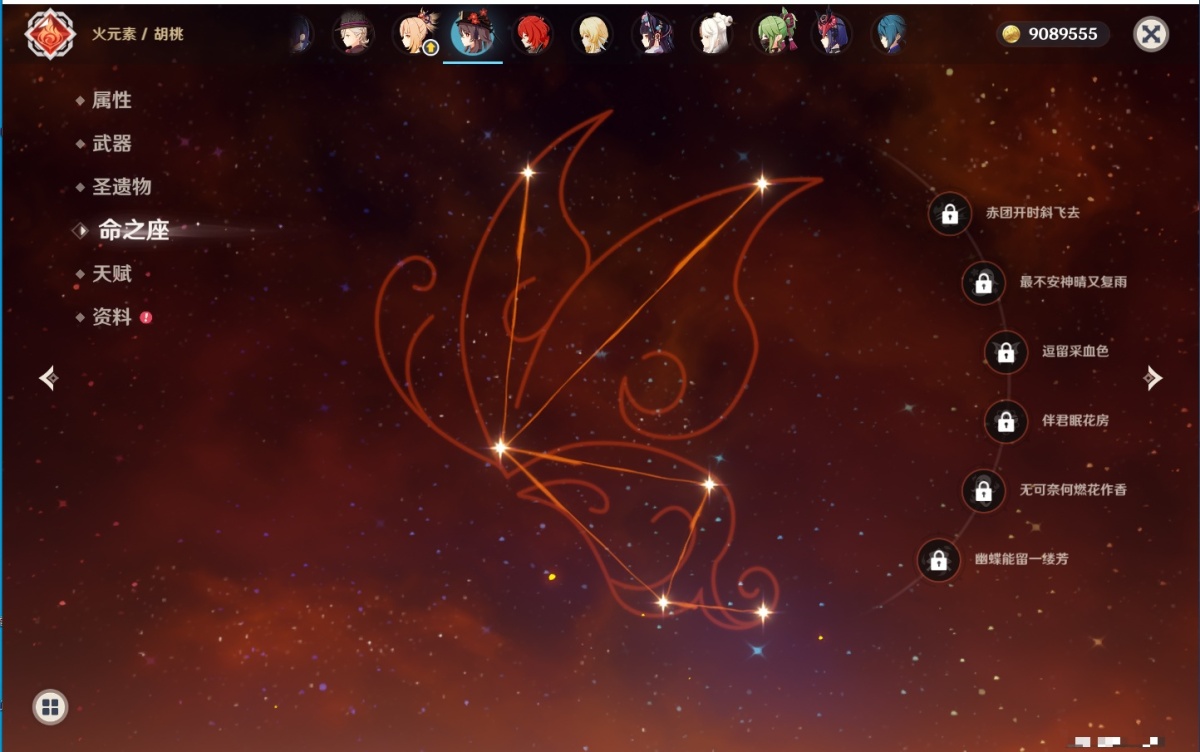Choose the white-haired character avatar
Screen dimensions: 1200x752
coord(712,34)
